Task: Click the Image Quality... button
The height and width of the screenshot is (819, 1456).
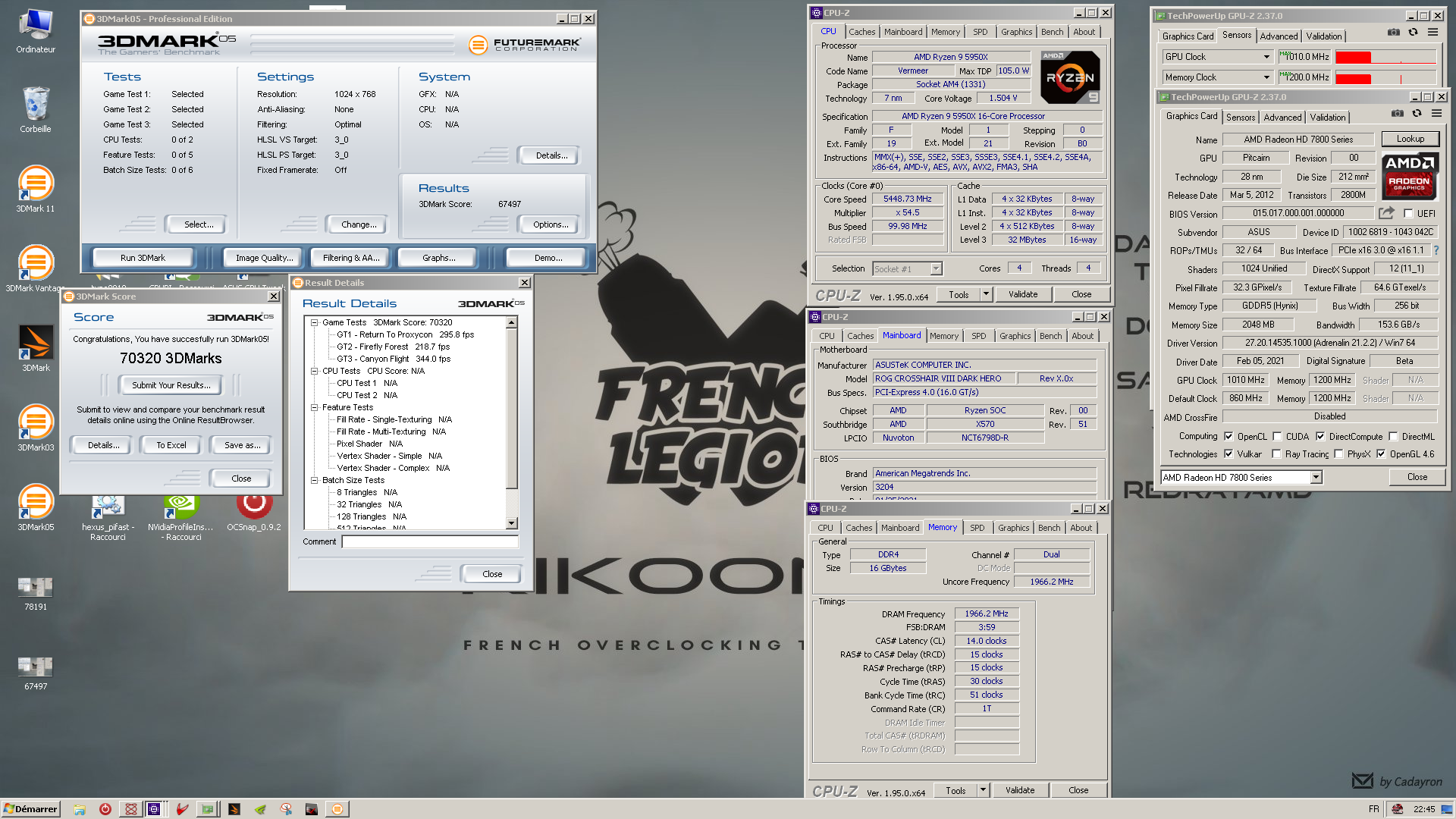Action: tap(264, 258)
